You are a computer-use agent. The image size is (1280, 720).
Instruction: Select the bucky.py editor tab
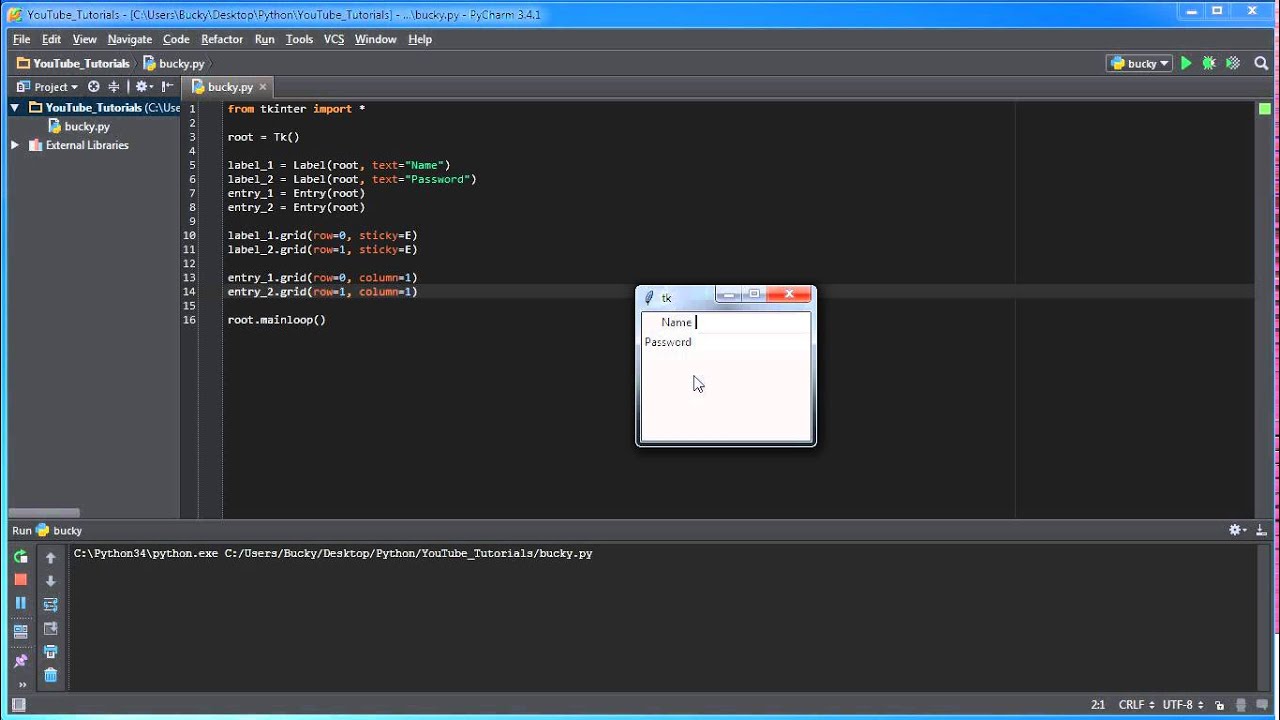[228, 87]
